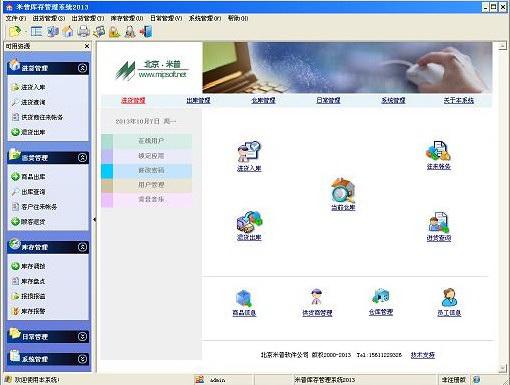Click the networked computers toolbar icon
This screenshot has height=385, width=510.
pos(53,32)
